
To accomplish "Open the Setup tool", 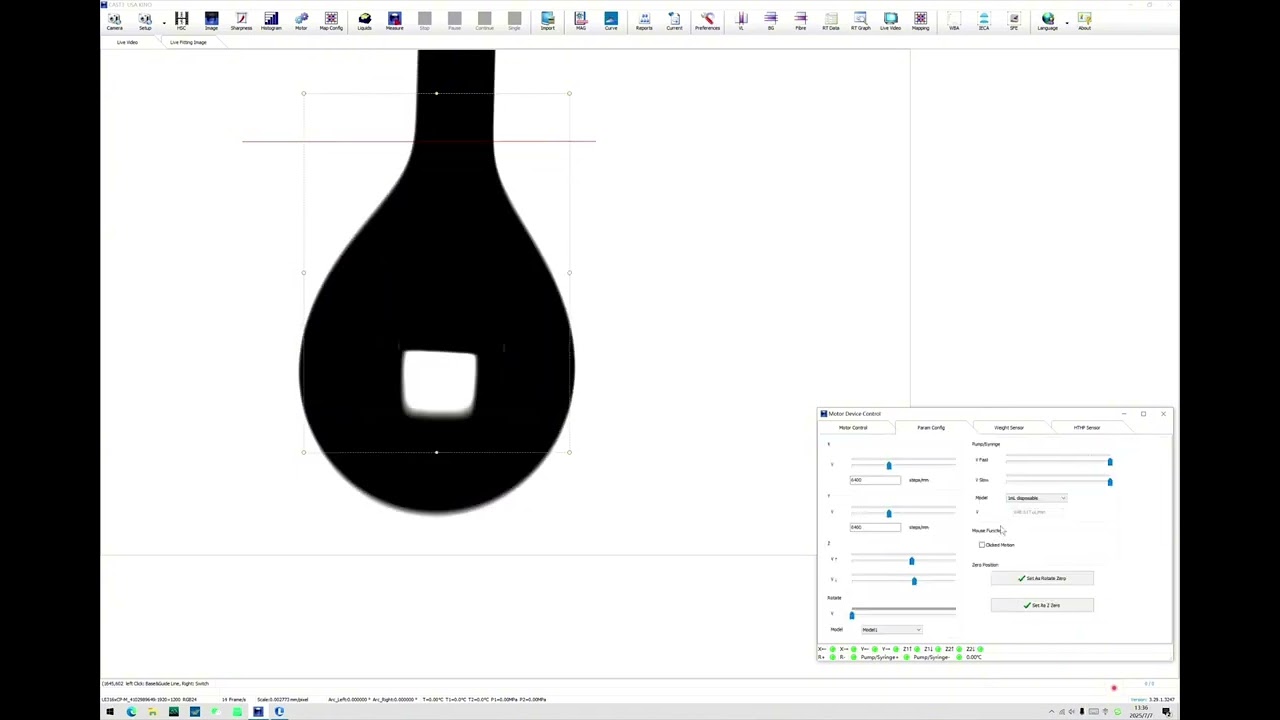I will click(145, 20).
